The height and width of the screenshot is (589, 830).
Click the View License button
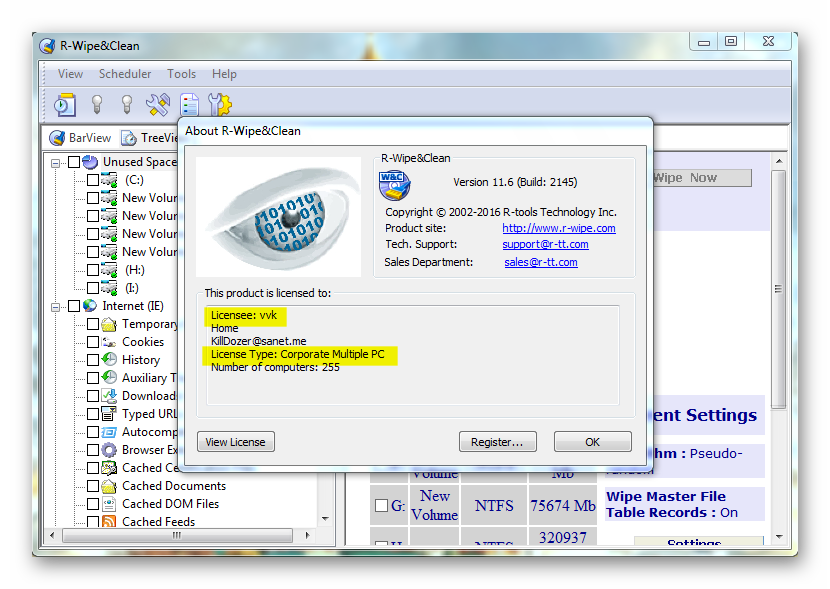[236, 442]
